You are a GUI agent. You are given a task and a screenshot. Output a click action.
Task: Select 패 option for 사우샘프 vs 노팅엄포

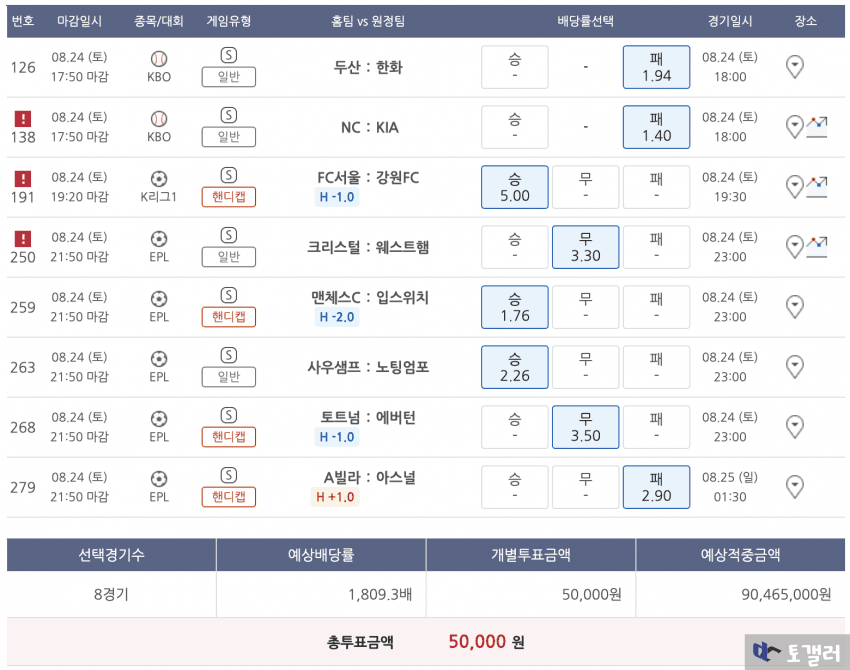[x=656, y=367]
